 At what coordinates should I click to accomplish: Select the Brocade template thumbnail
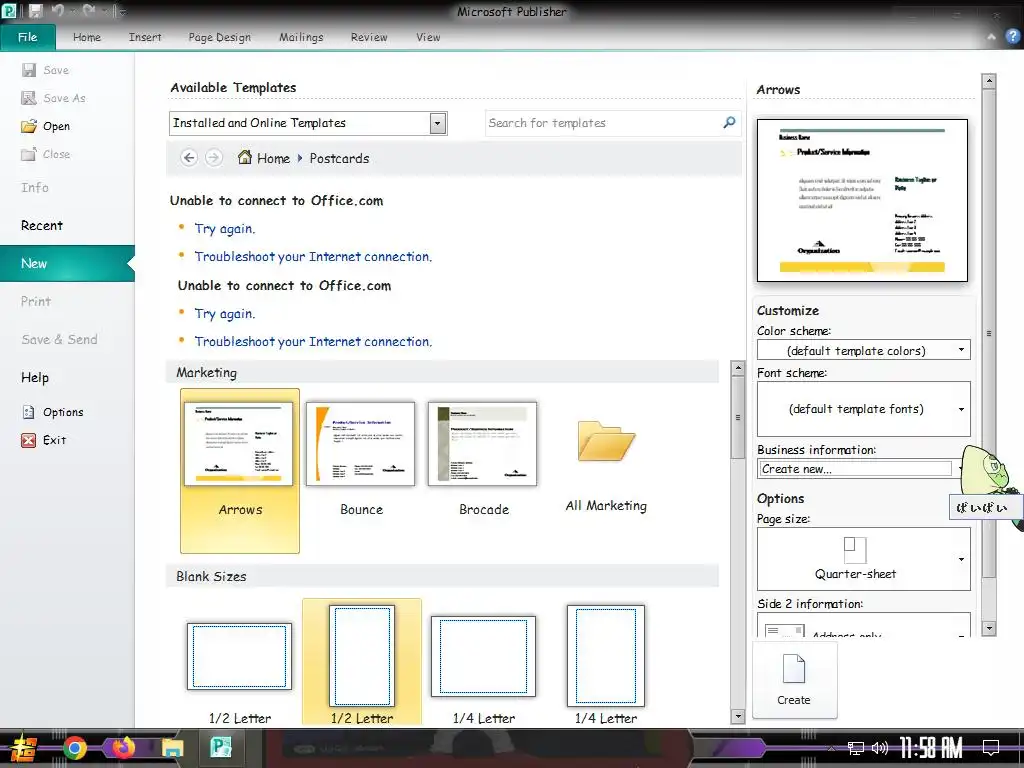point(483,443)
